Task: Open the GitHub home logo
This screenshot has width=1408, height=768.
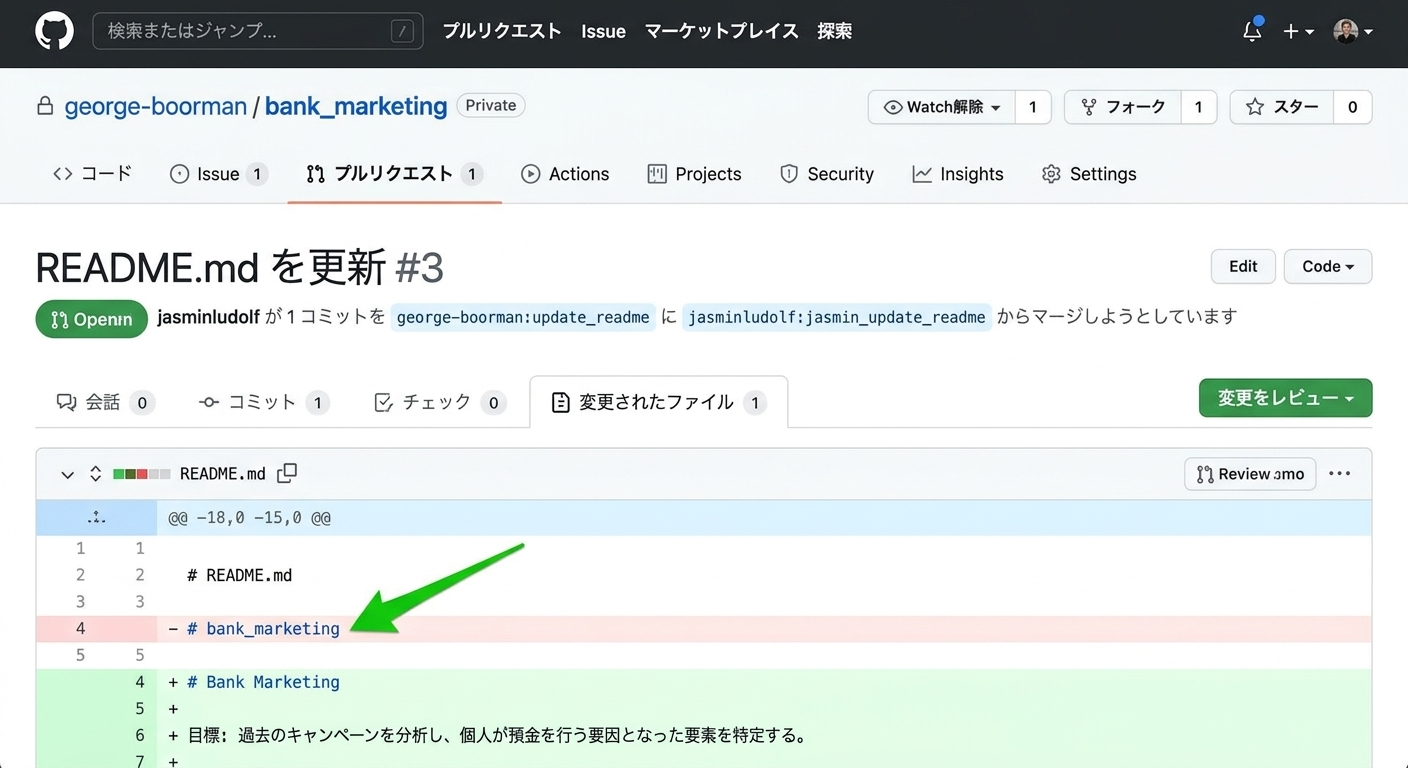Action: [x=55, y=31]
